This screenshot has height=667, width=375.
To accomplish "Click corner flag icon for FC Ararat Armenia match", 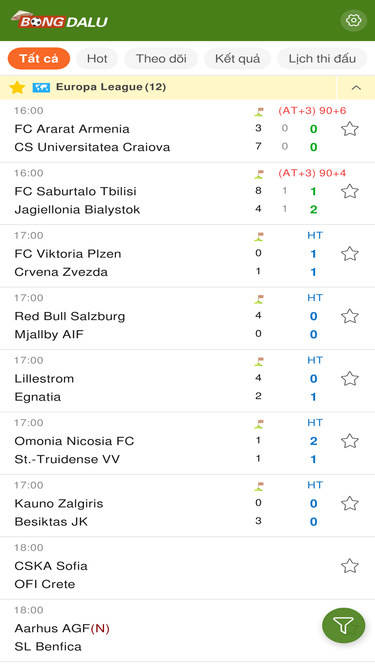I will pos(259,112).
